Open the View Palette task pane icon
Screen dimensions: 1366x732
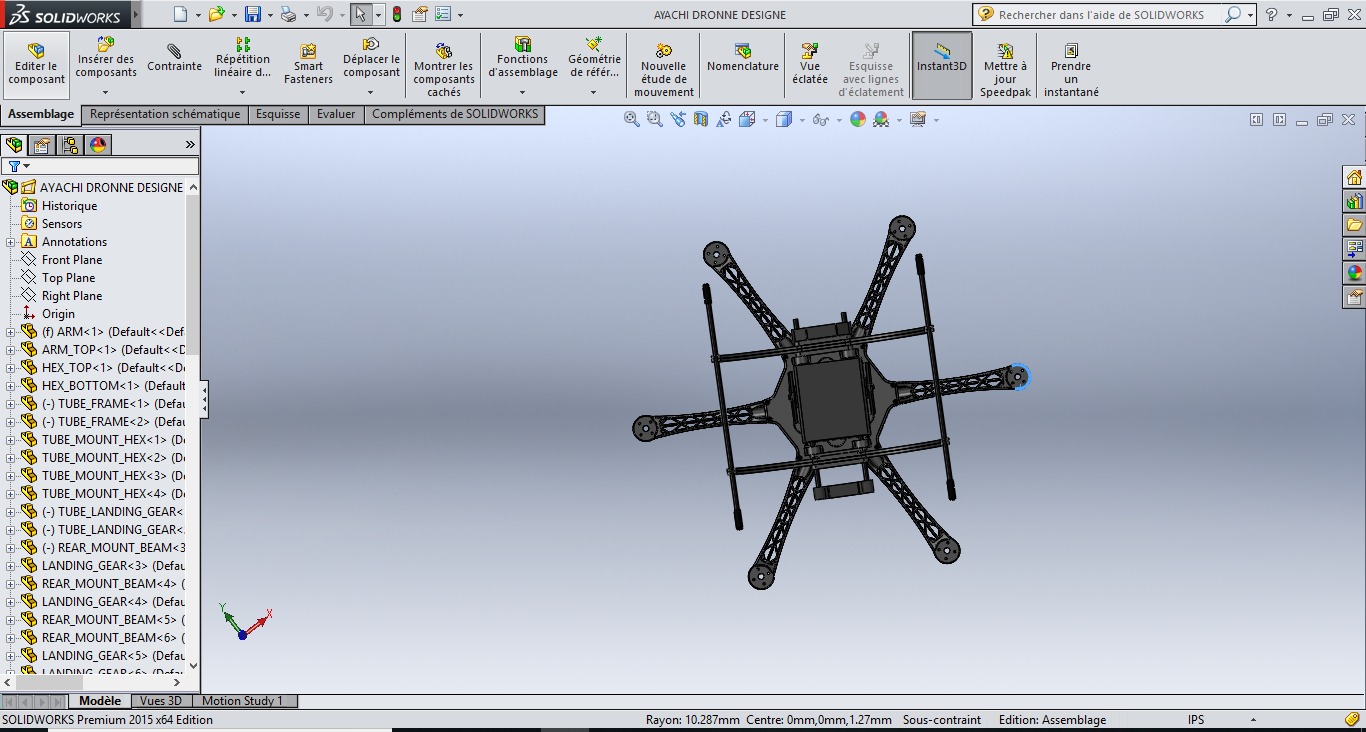1354,249
